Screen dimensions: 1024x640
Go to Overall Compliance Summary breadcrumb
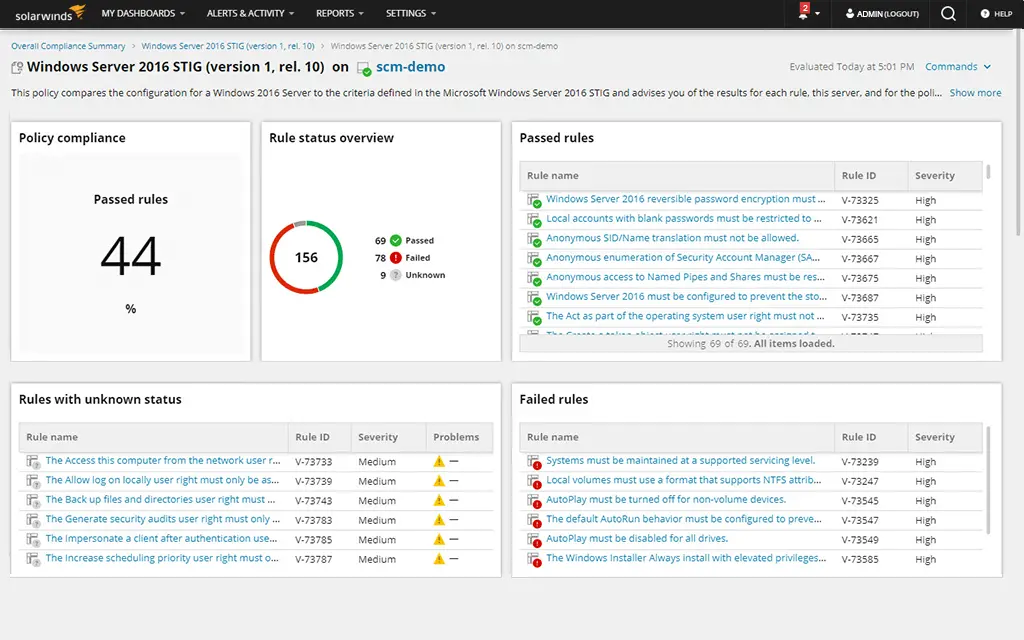tap(68, 46)
